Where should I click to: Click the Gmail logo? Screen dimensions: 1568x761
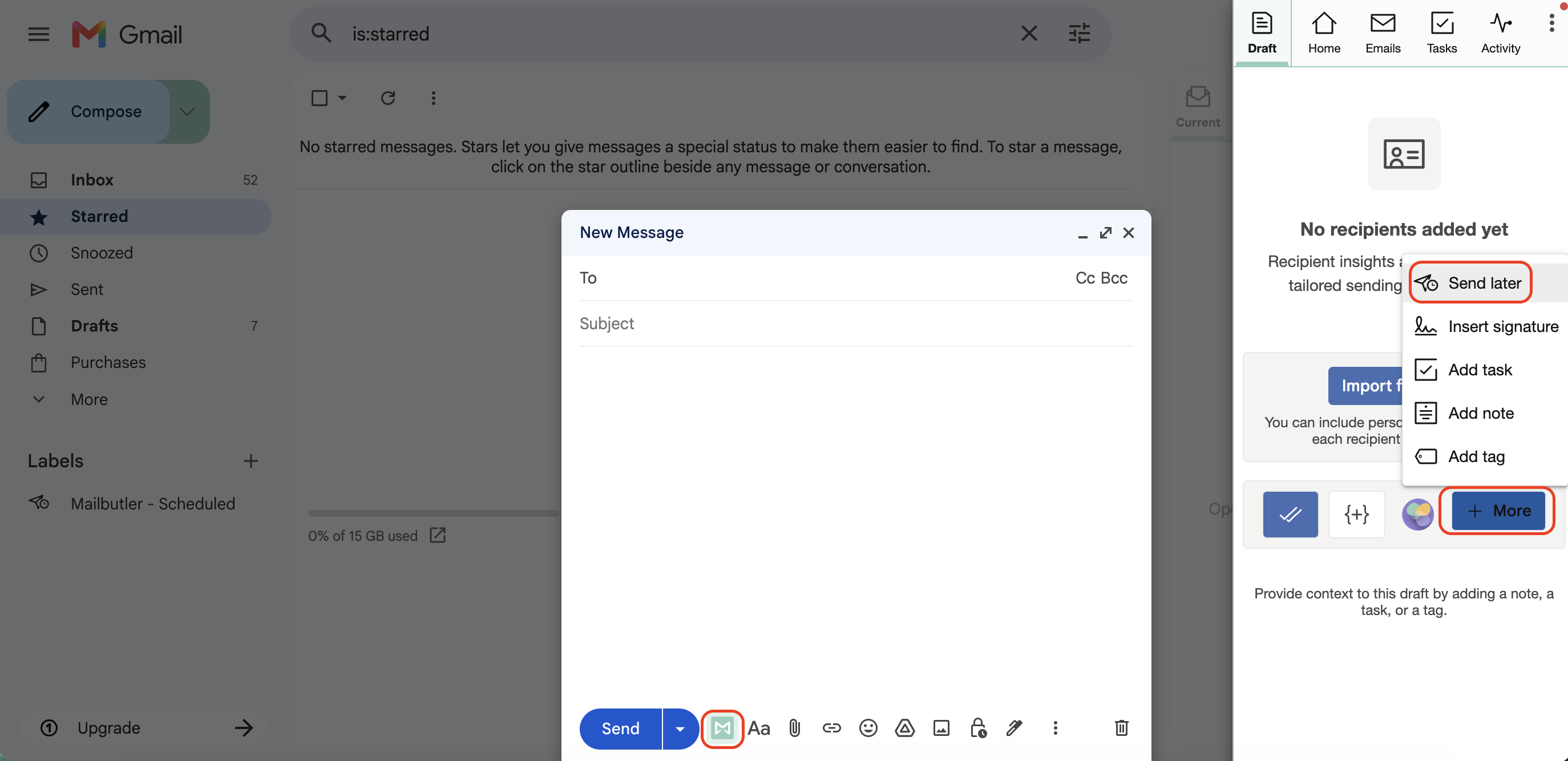[x=127, y=34]
